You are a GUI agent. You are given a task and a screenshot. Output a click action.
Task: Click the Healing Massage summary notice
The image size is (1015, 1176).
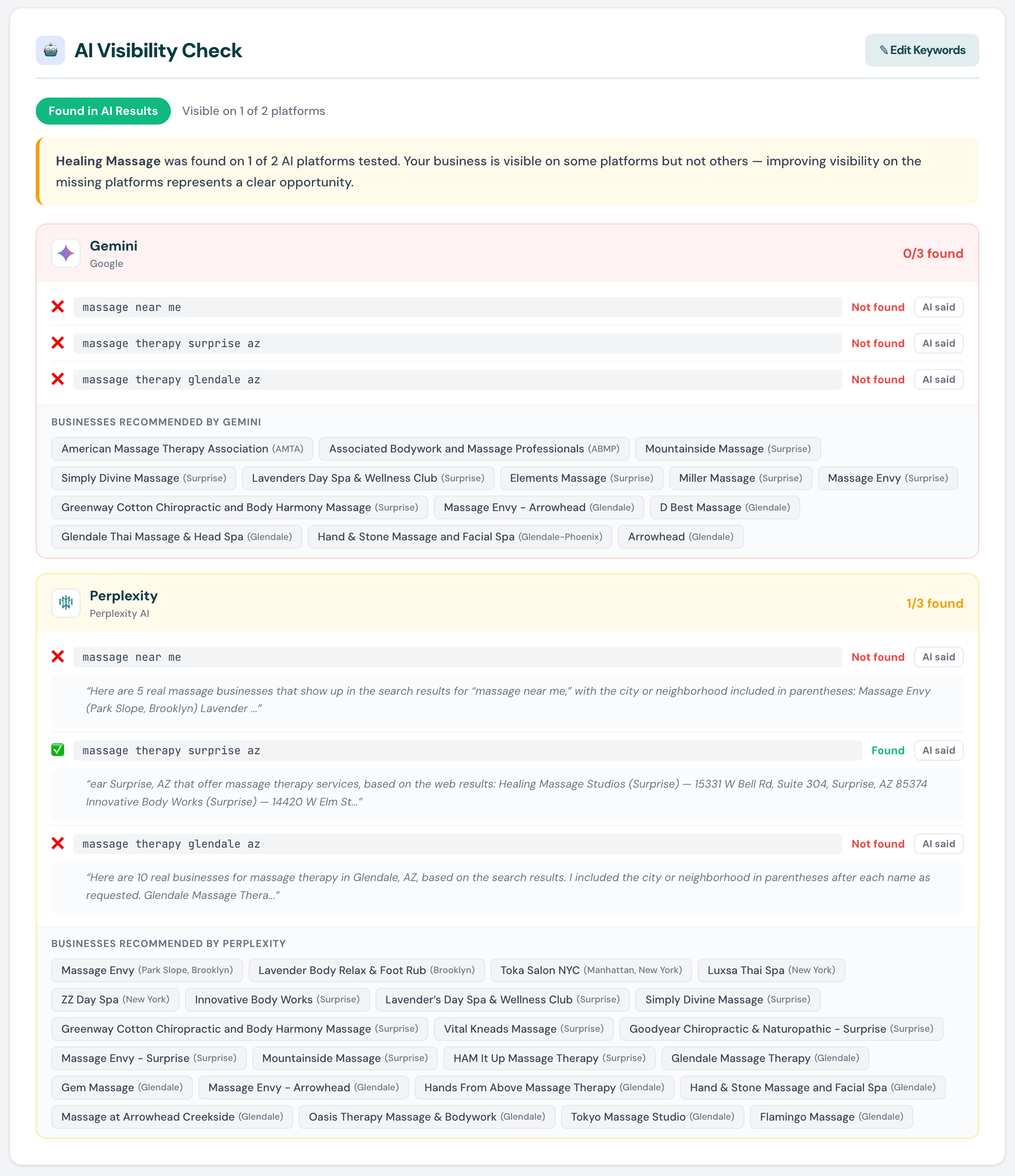click(x=507, y=171)
